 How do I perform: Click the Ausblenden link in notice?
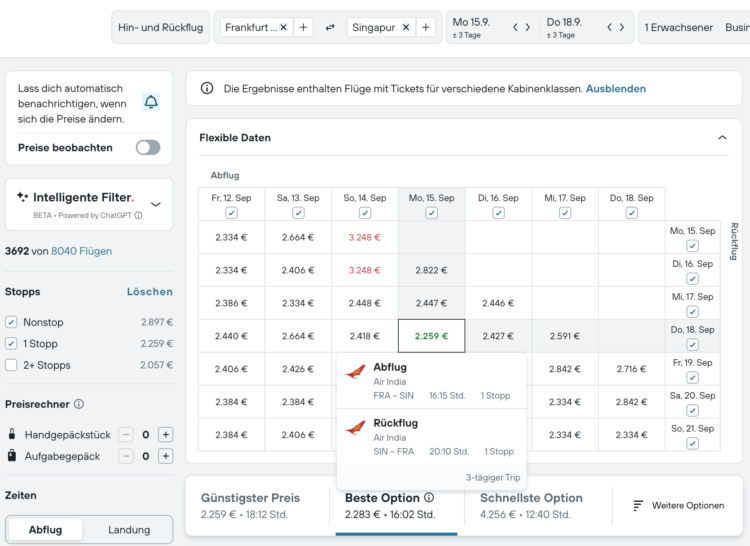click(x=615, y=89)
